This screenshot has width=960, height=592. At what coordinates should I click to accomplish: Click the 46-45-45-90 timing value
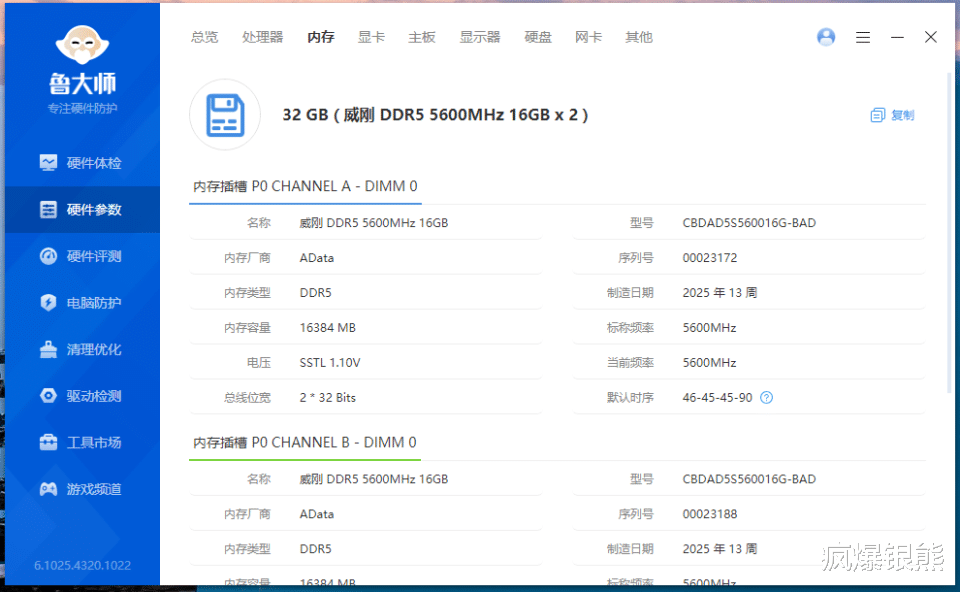pyautogui.click(x=717, y=397)
